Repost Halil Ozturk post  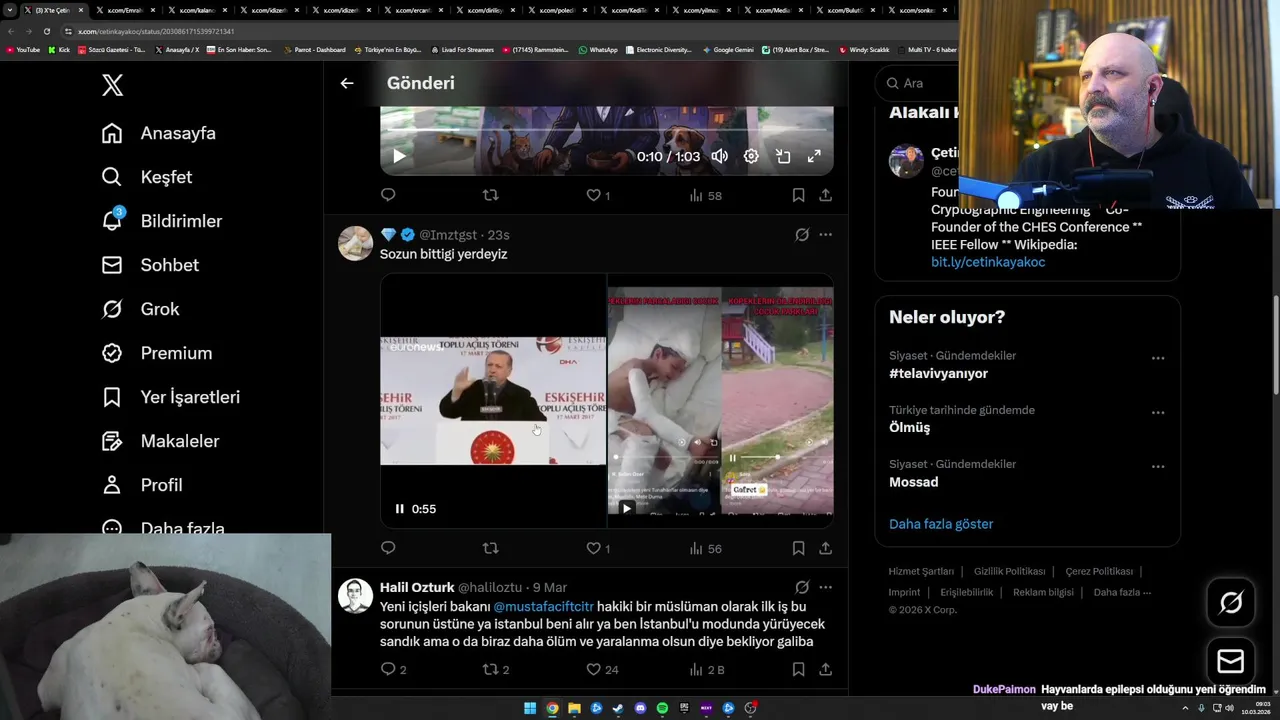(x=496, y=669)
